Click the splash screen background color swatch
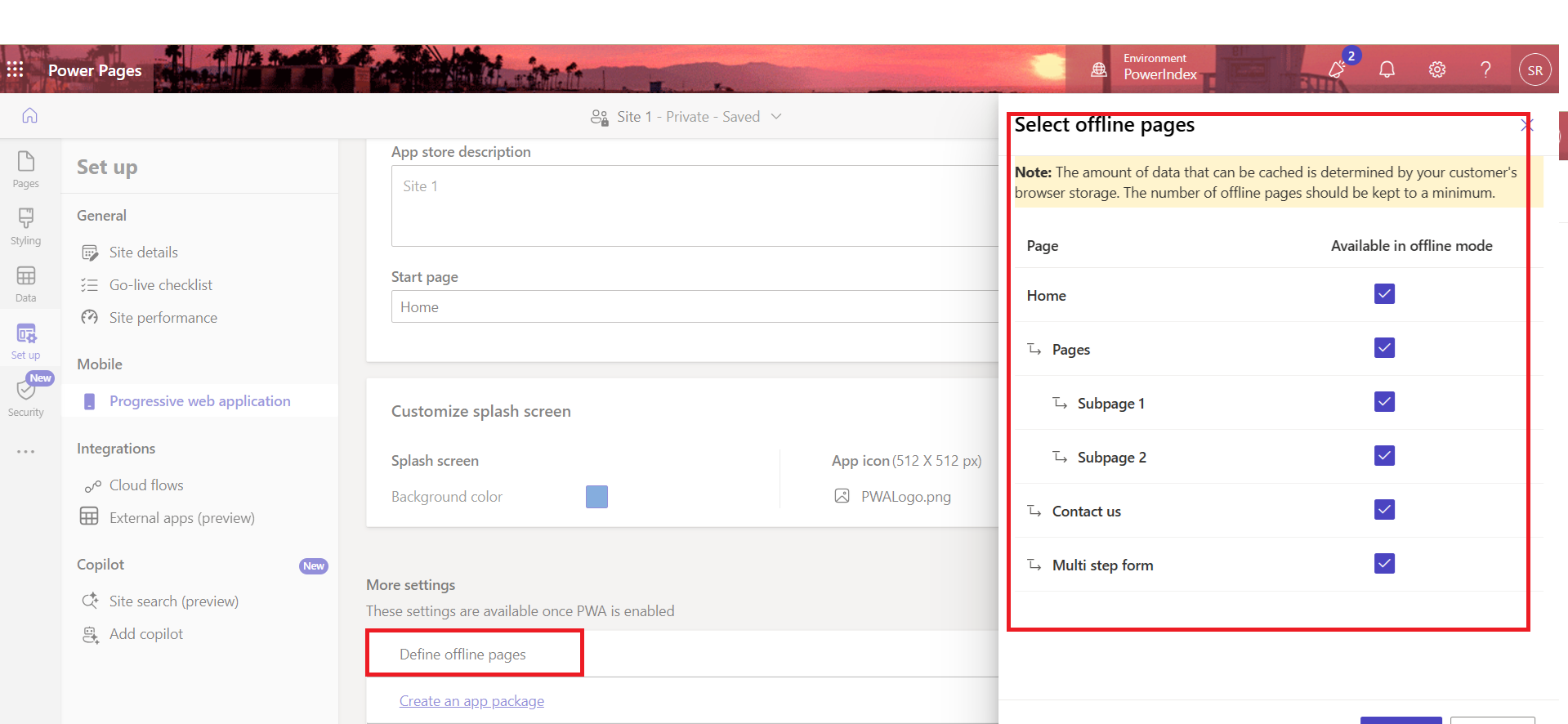Viewport: 1568px width, 724px height. click(596, 497)
